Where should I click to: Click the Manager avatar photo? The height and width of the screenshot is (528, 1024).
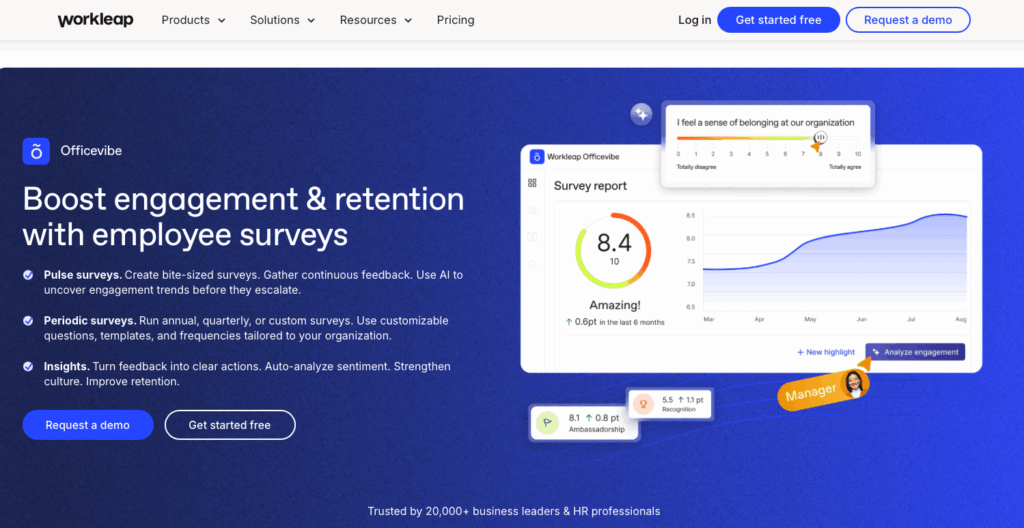coord(855,384)
